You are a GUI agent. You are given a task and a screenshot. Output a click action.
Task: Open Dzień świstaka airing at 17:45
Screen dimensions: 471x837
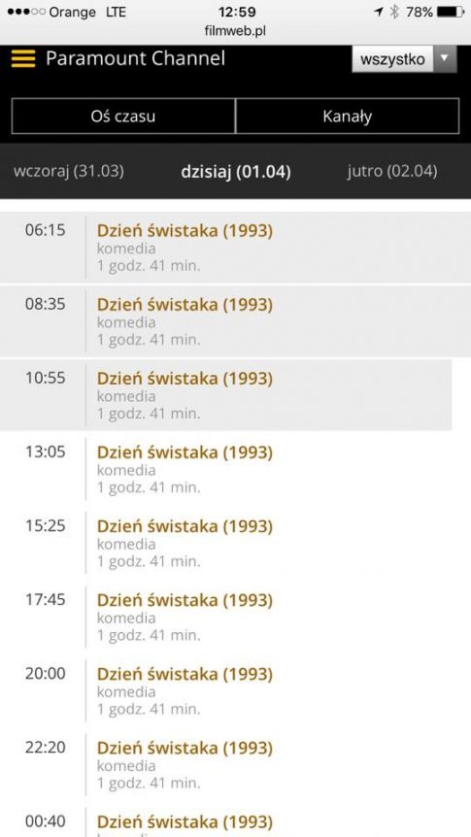[236, 617]
